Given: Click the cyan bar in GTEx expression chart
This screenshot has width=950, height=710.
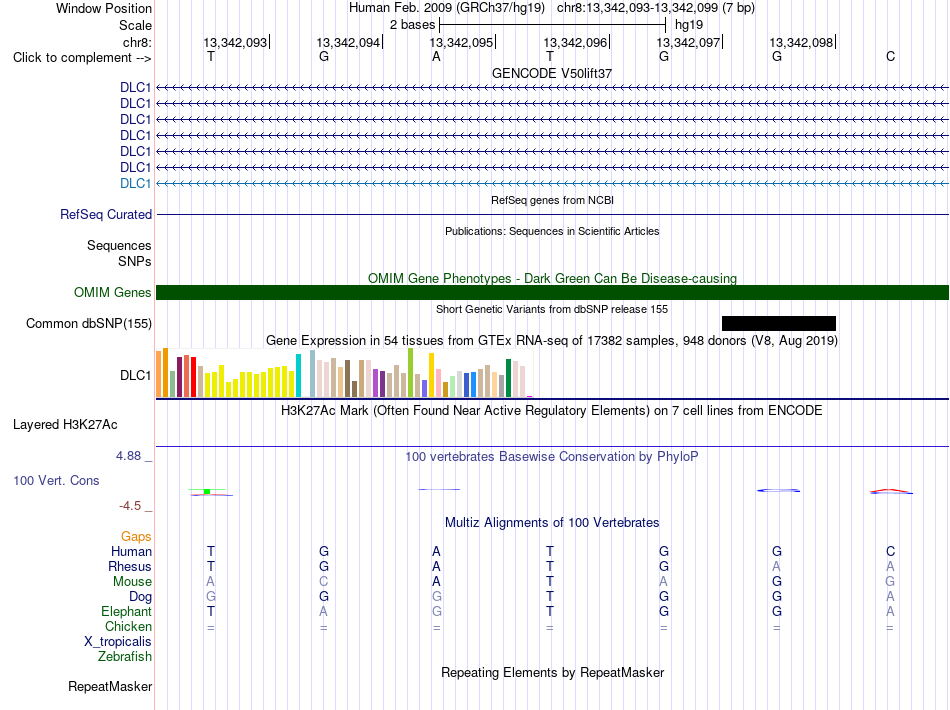Looking at the screenshot, I should point(298,376).
